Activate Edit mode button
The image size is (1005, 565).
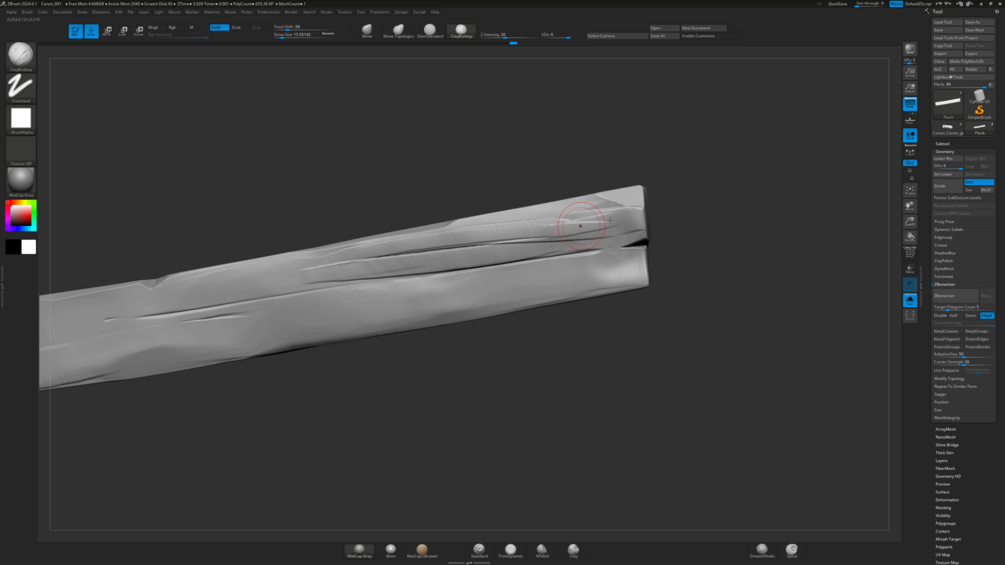(x=76, y=31)
